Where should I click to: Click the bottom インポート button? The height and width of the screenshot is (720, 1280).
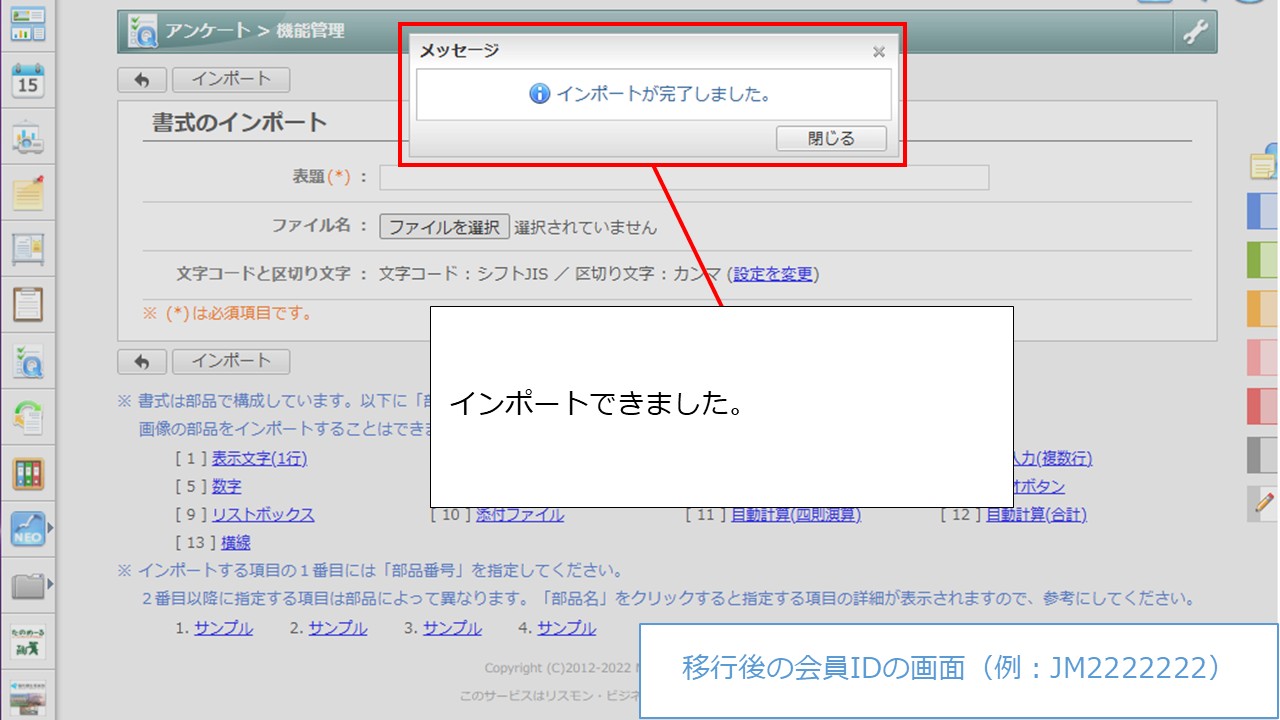tap(231, 361)
